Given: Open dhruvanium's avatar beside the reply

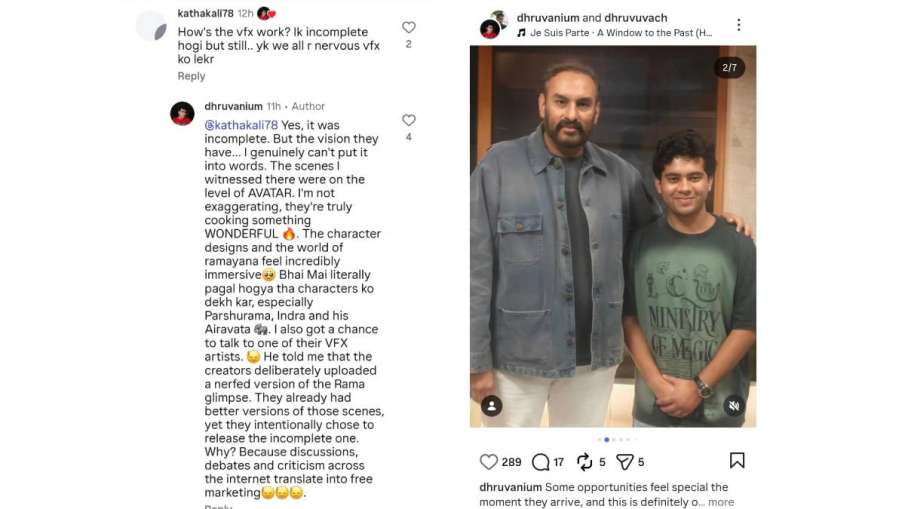Looking at the screenshot, I should (x=182, y=114).
